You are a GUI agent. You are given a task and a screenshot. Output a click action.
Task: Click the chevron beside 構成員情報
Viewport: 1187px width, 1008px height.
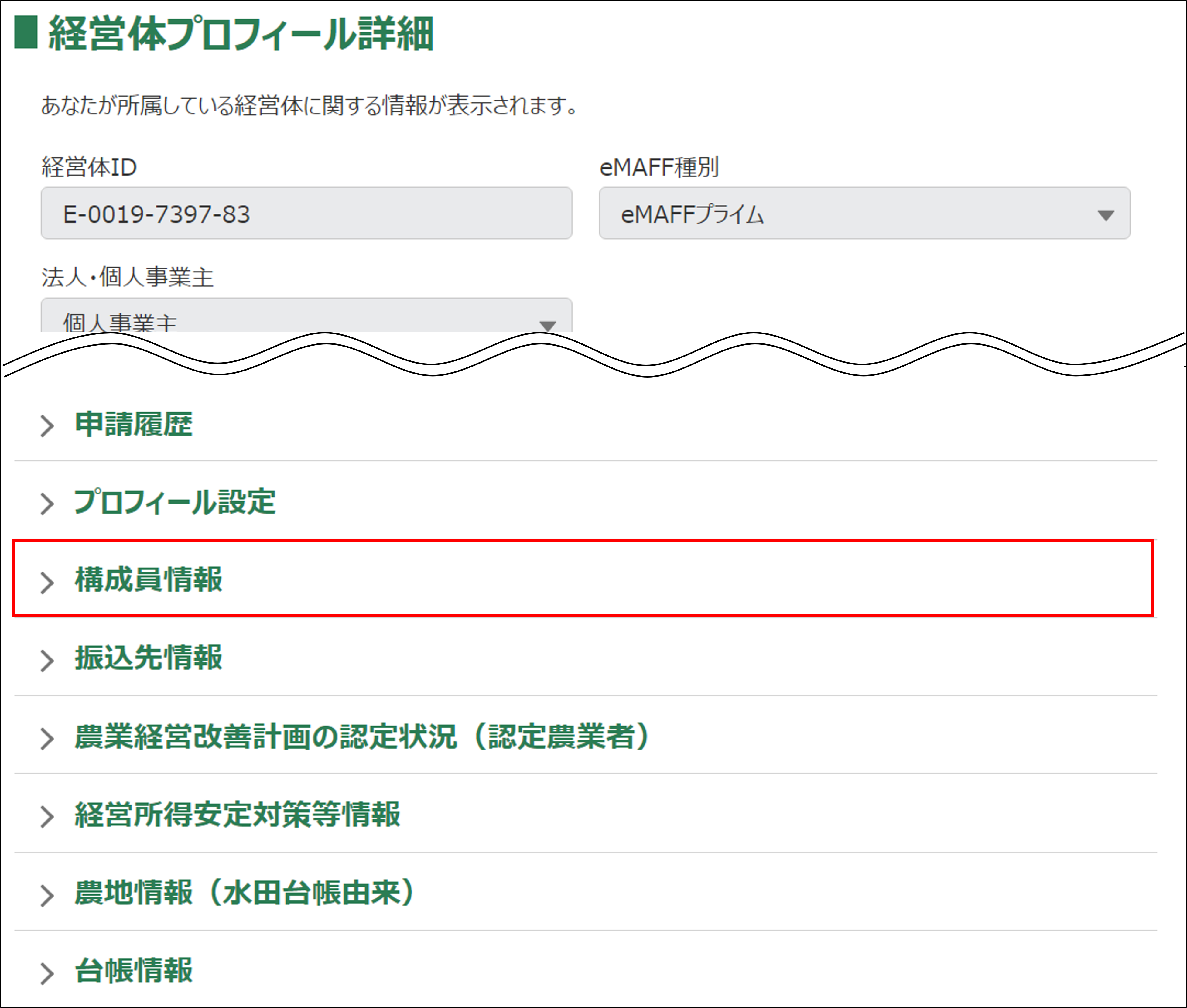coord(47,582)
